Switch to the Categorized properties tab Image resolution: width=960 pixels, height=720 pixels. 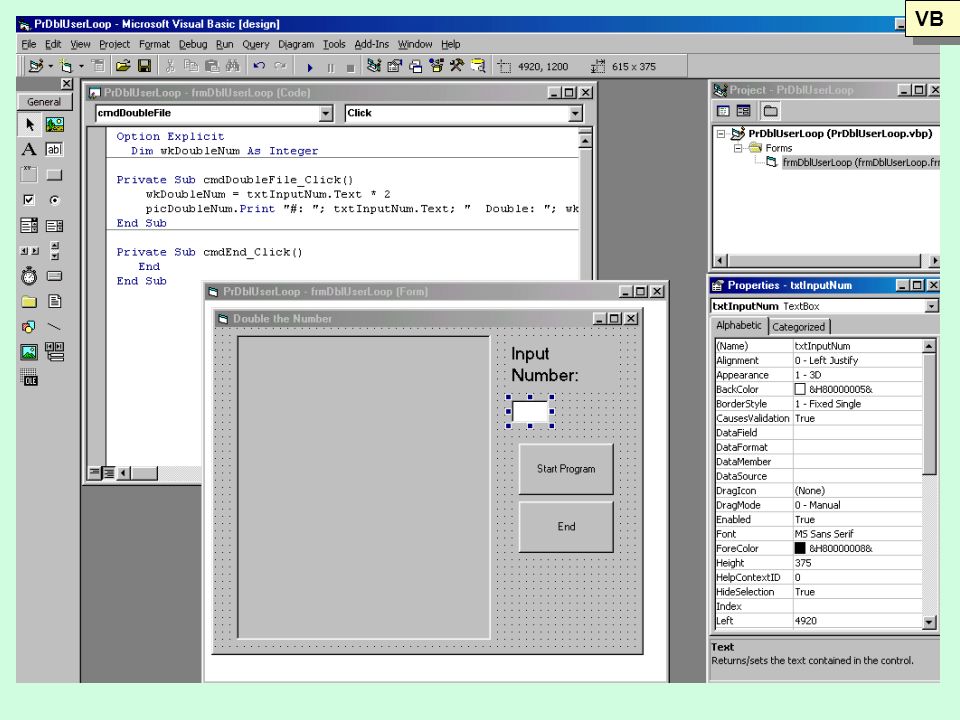798,327
